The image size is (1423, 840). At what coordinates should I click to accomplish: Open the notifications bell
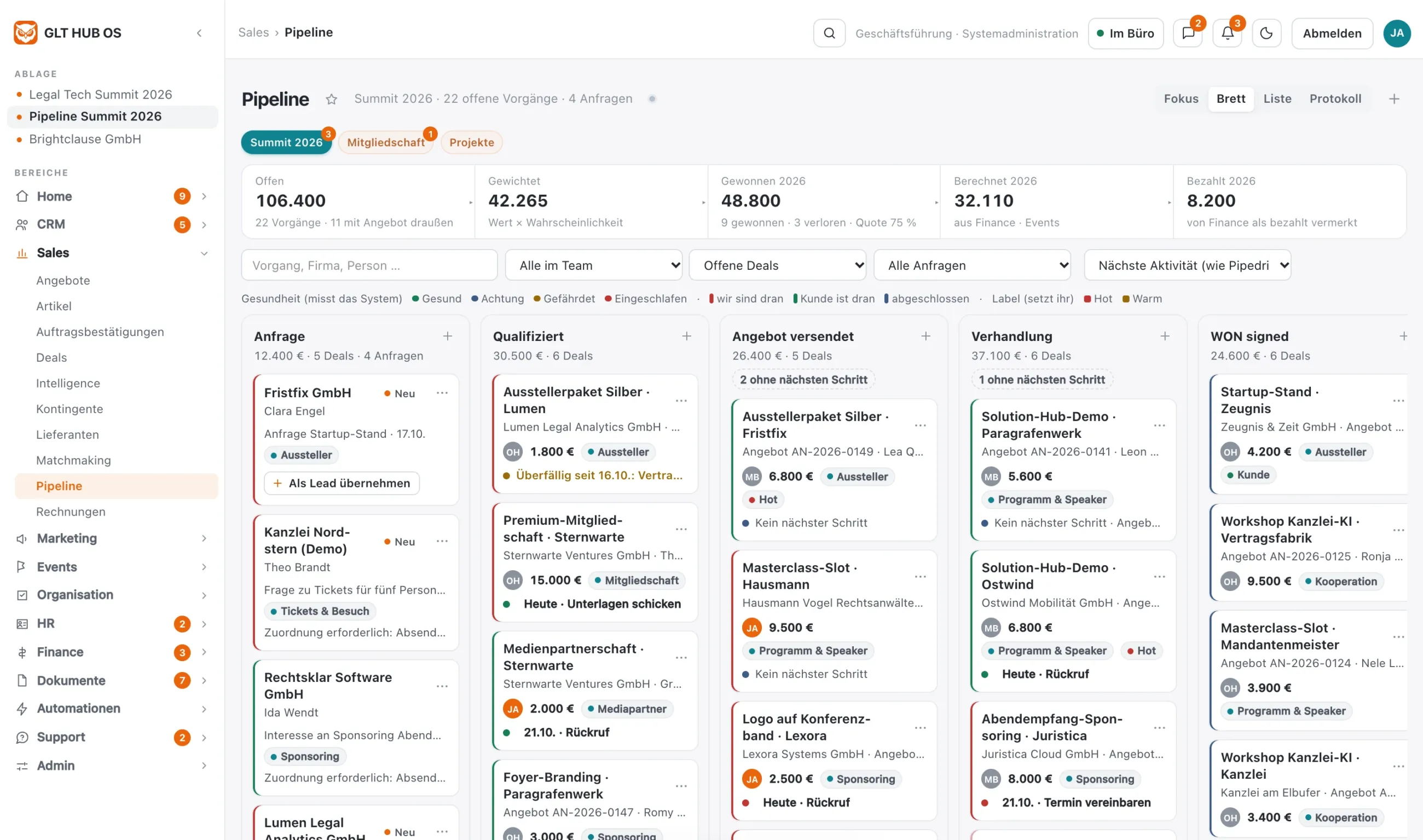(1227, 33)
